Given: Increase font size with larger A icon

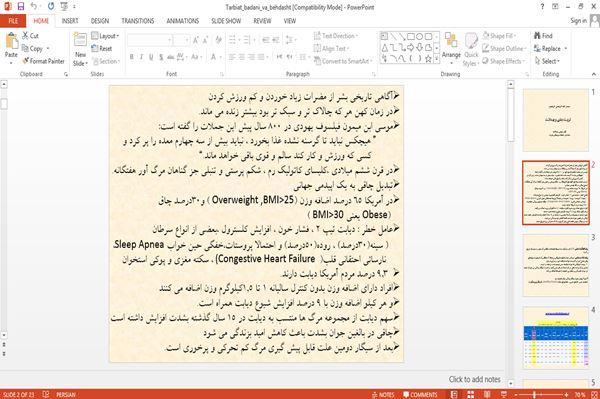Looking at the screenshot, I should (x=196, y=40).
